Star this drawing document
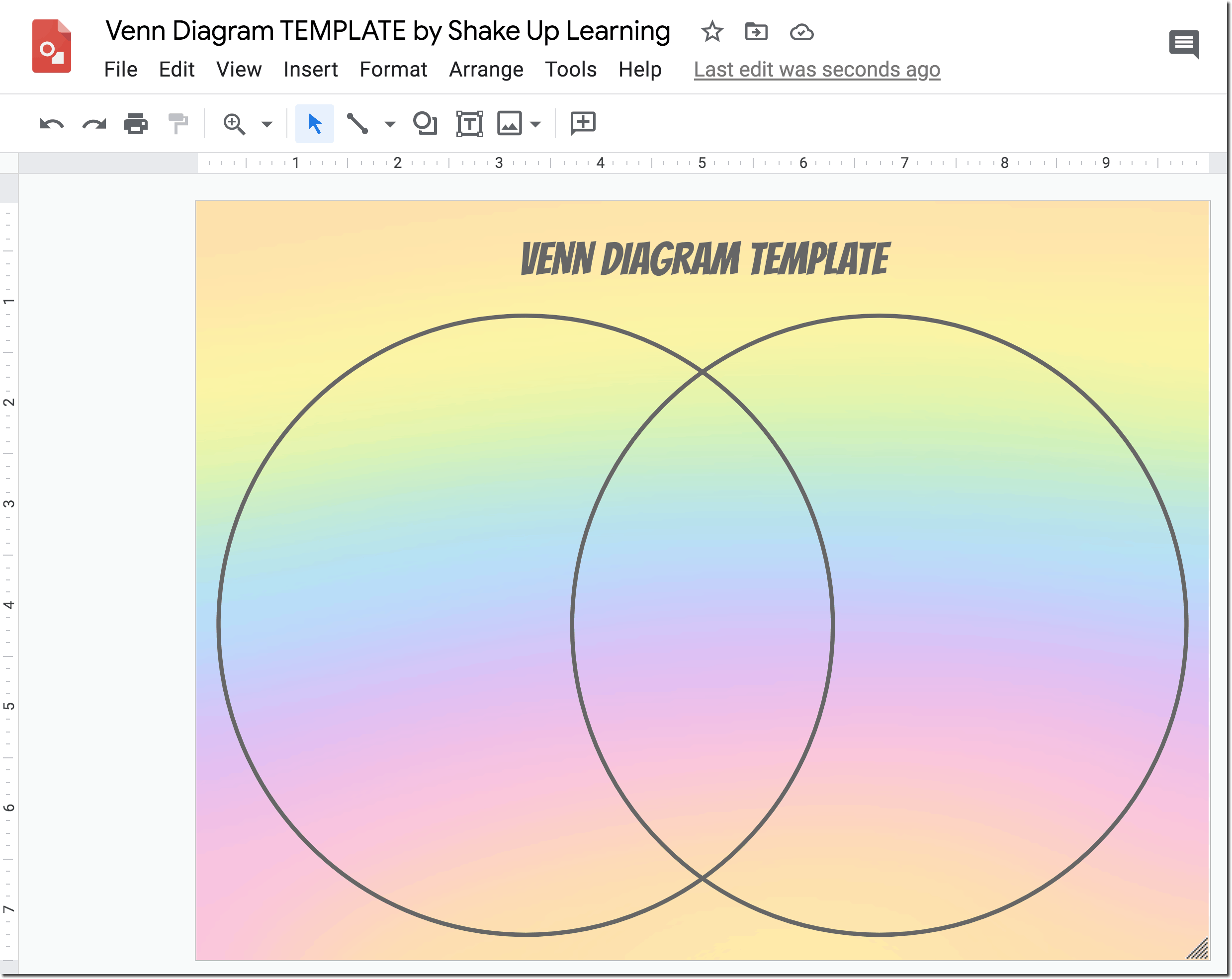 coord(712,32)
